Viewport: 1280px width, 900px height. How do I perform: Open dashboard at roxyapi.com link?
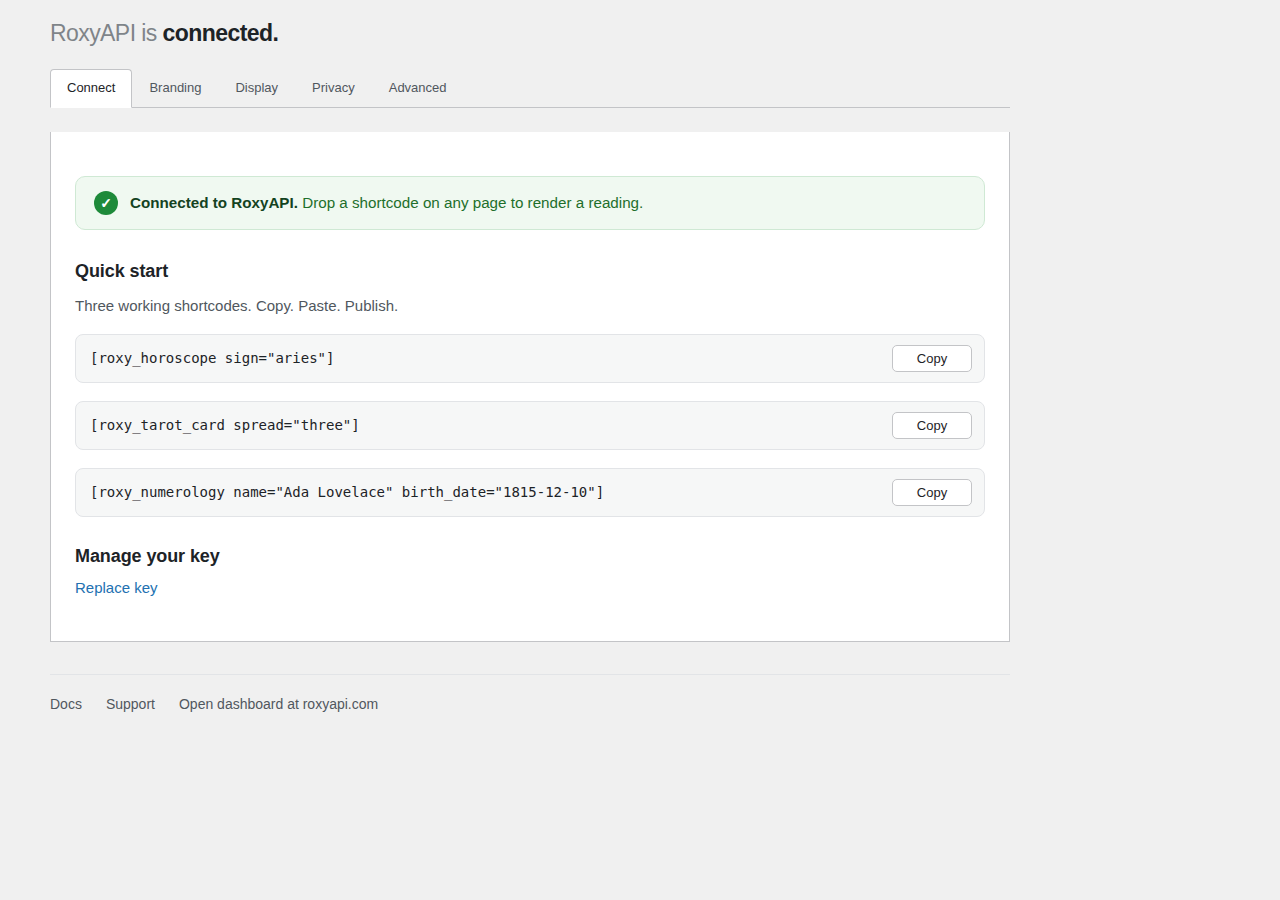278,704
